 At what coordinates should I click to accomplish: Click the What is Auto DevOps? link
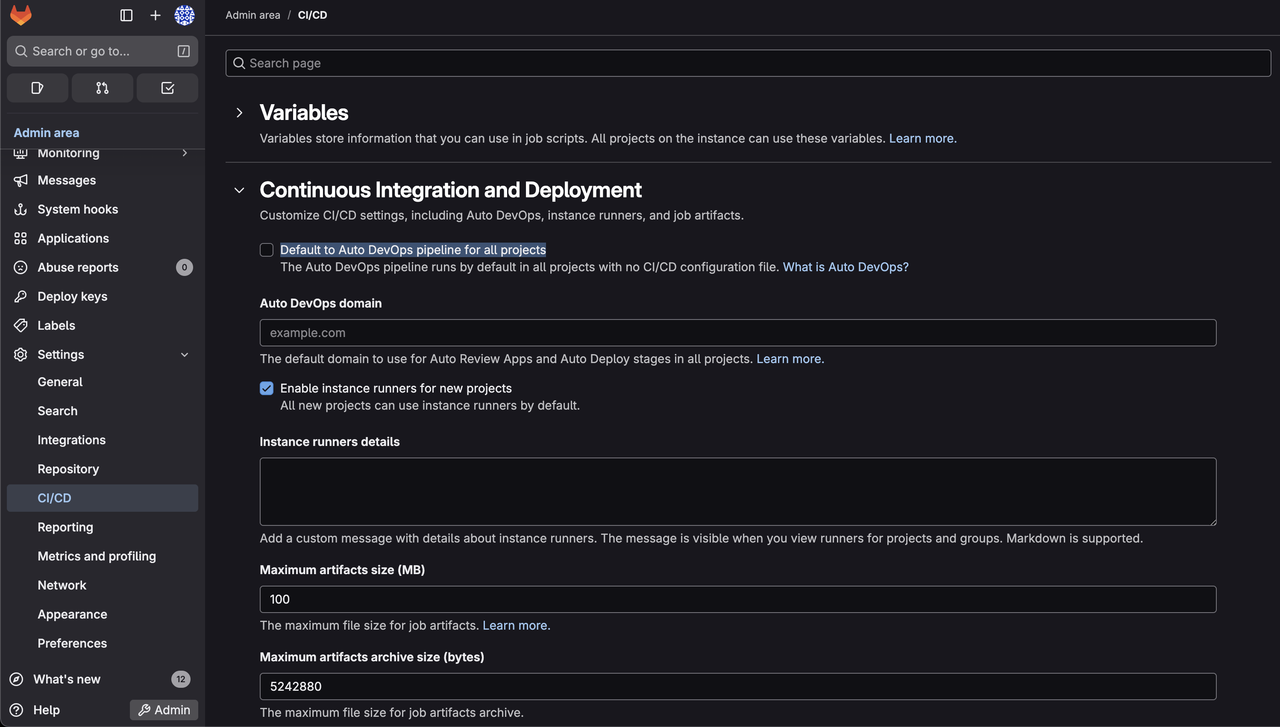tap(845, 267)
